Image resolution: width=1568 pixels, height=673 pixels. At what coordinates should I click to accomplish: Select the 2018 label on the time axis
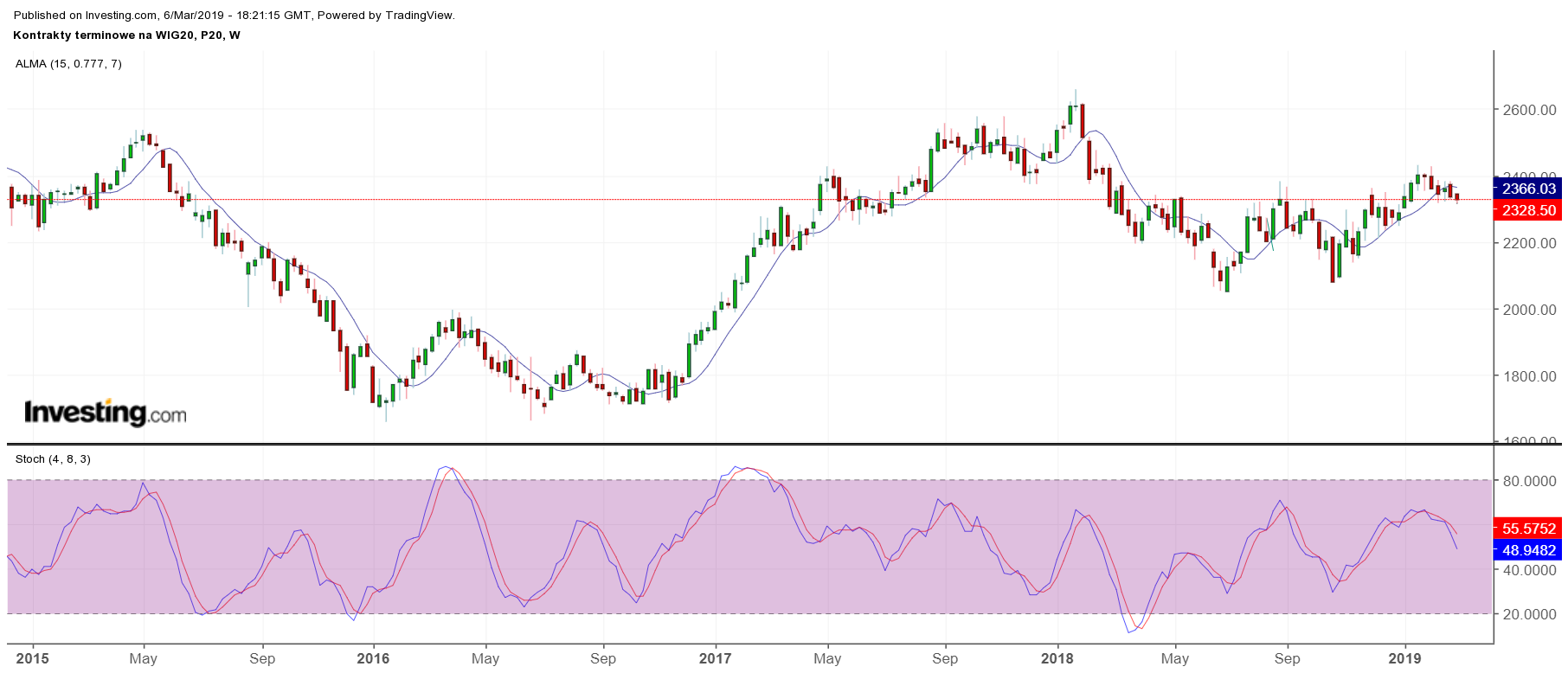tap(1057, 658)
